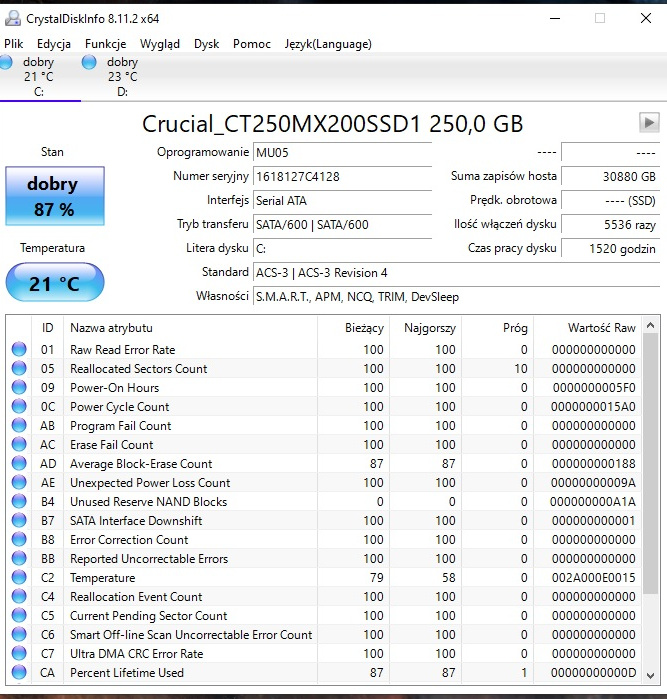
Task: Click the Czas pracy dysku value 1520 godzin
Action: [x=610, y=248]
